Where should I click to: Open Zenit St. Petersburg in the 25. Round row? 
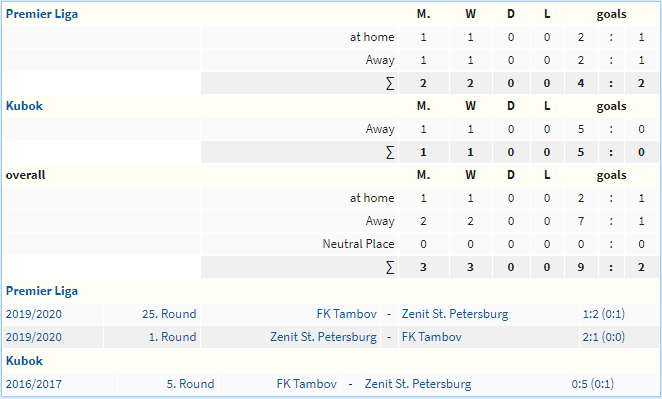coord(455,314)
